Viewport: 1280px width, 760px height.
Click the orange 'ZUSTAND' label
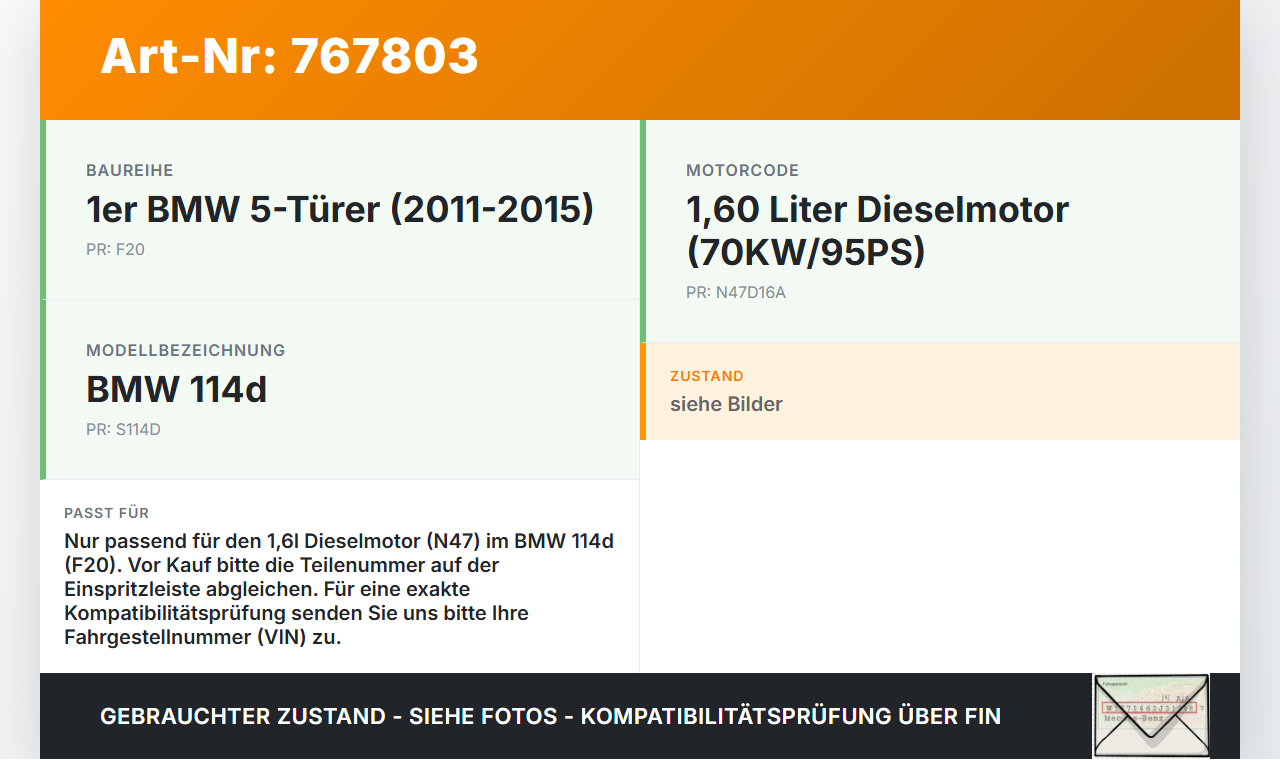(707, 376)
